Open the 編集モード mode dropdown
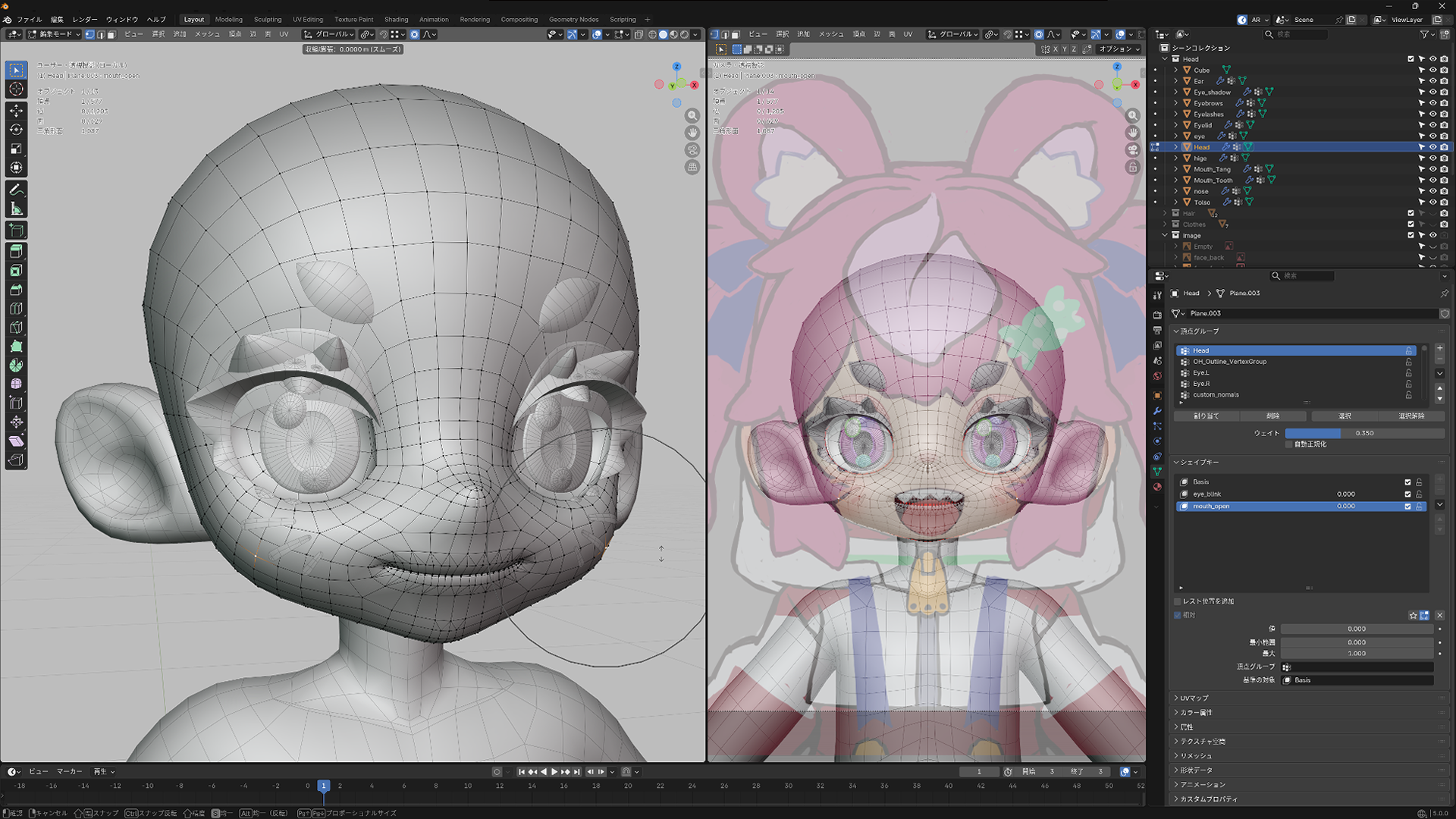This screenshot has height=819, width=1456. click(x=54, y=34)
